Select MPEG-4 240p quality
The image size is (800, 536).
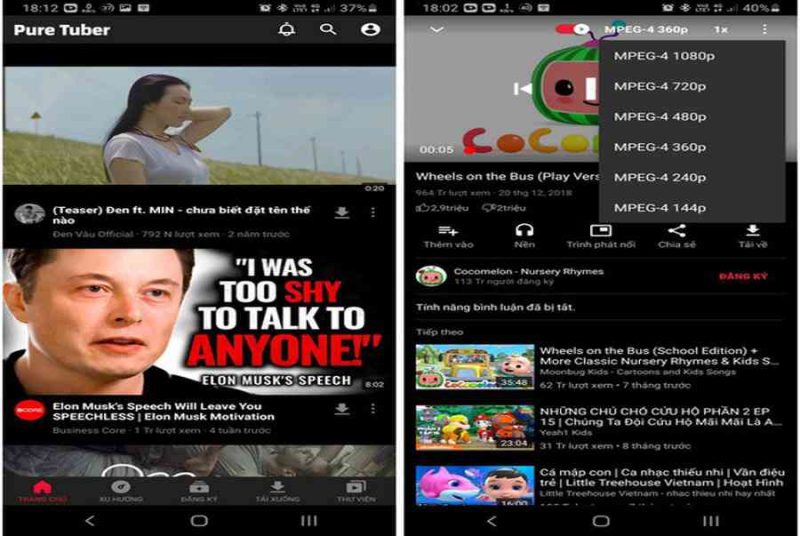692,177
